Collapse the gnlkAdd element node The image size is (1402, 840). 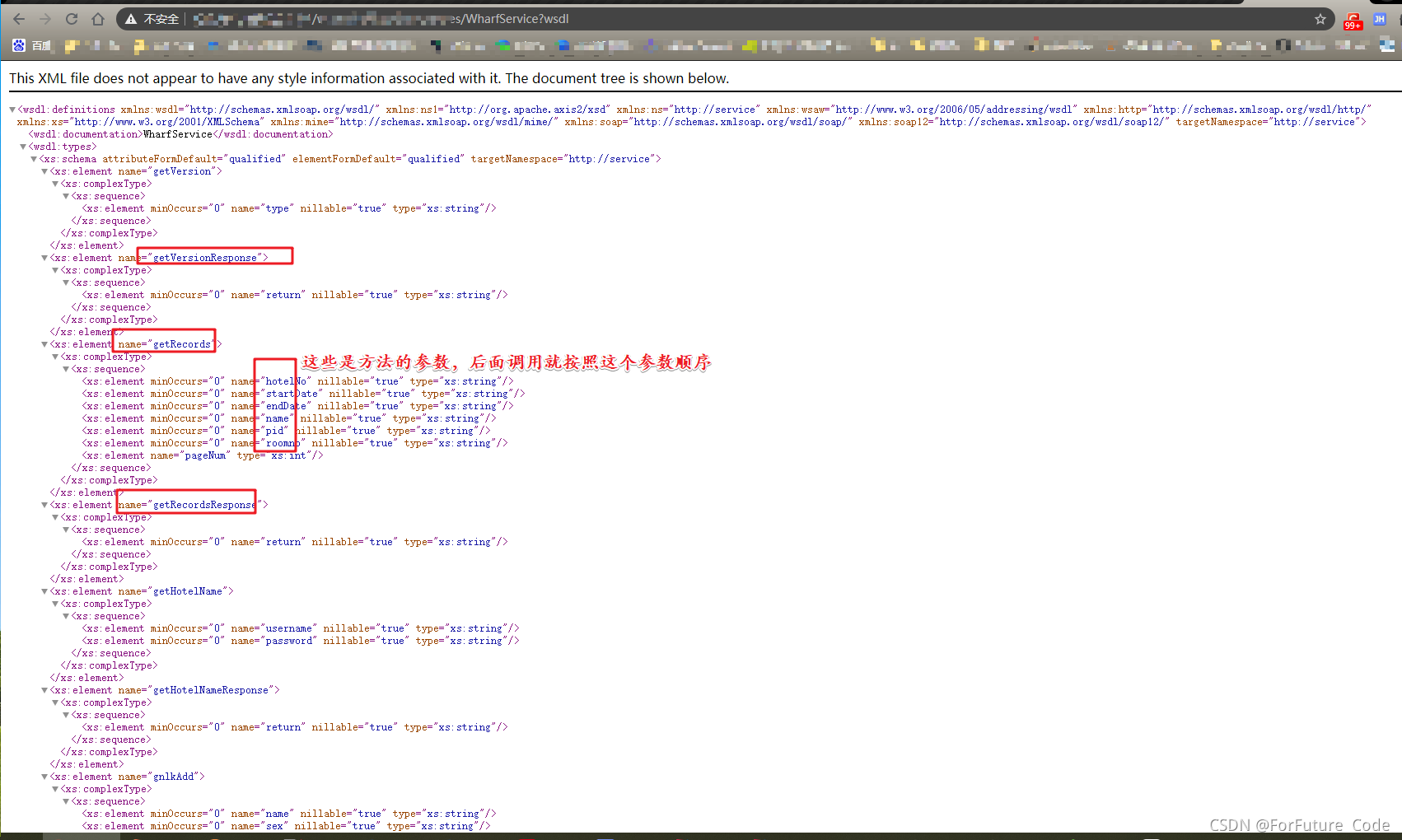click(x=44, y=776)
